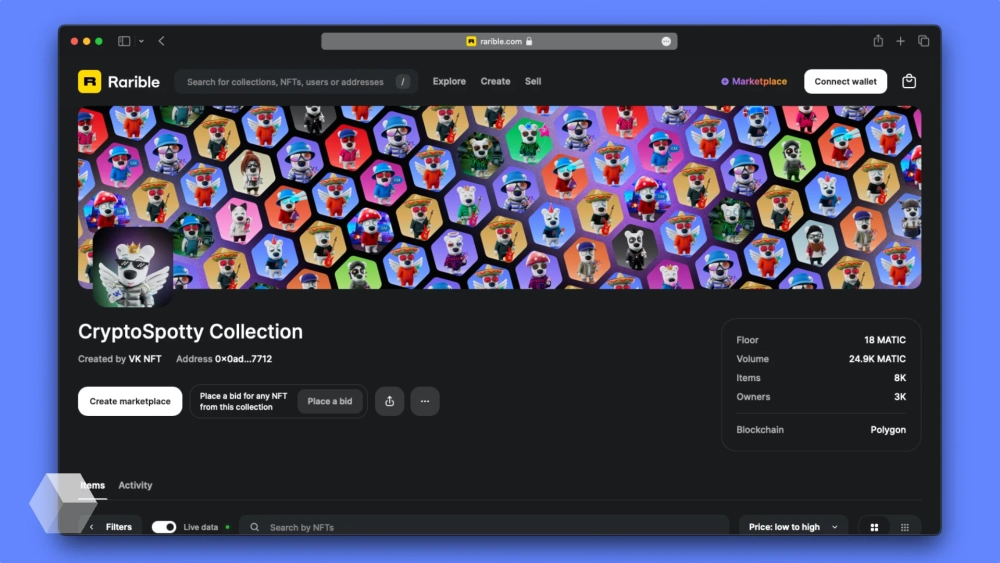Image resolution: width=1000 pixels, height=563 pixels.
Task: Expand the Safari sidebar dropdown chevron
Action: click(x=141, y=41)
